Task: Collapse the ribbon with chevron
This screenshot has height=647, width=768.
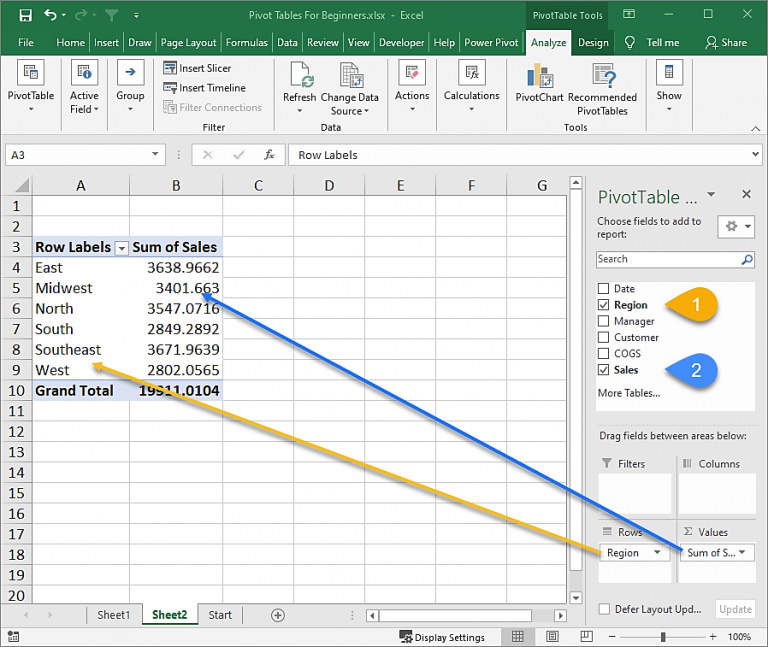Action: click(x=756, y=128)
